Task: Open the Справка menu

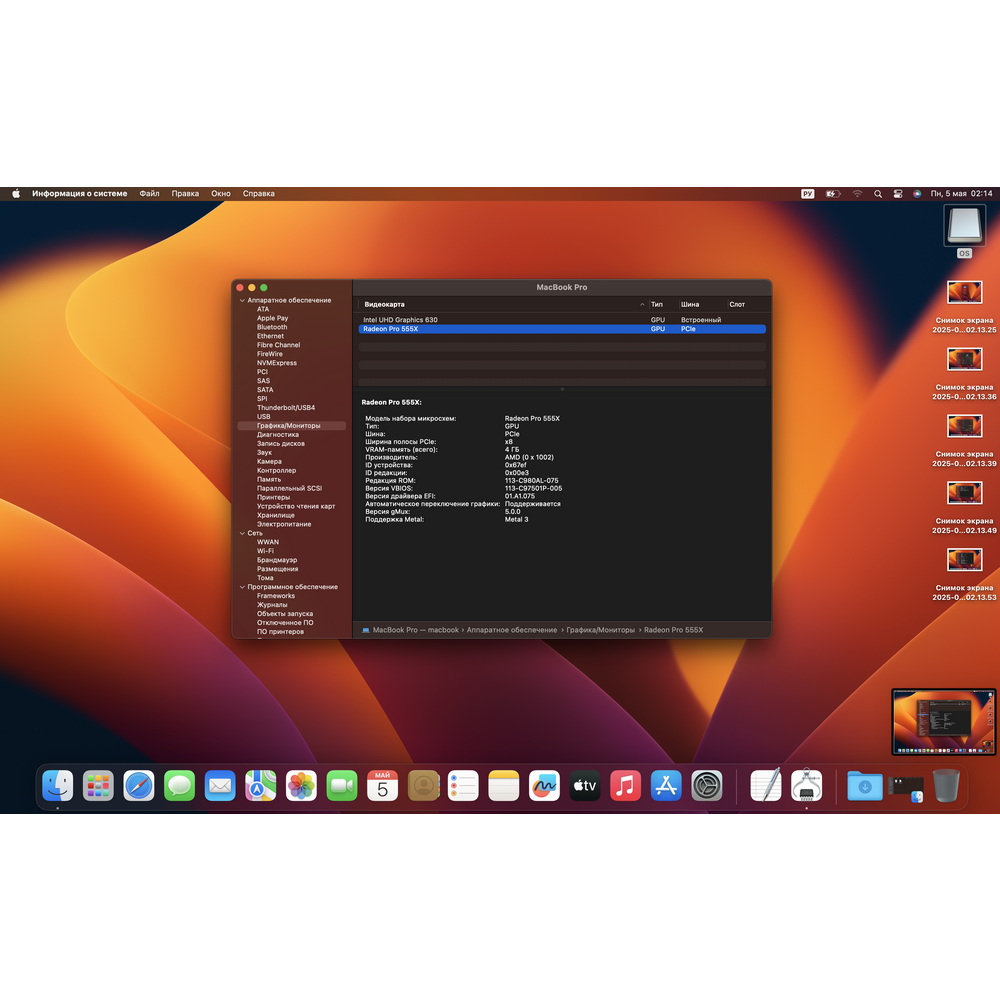Action: coord(258,193)
